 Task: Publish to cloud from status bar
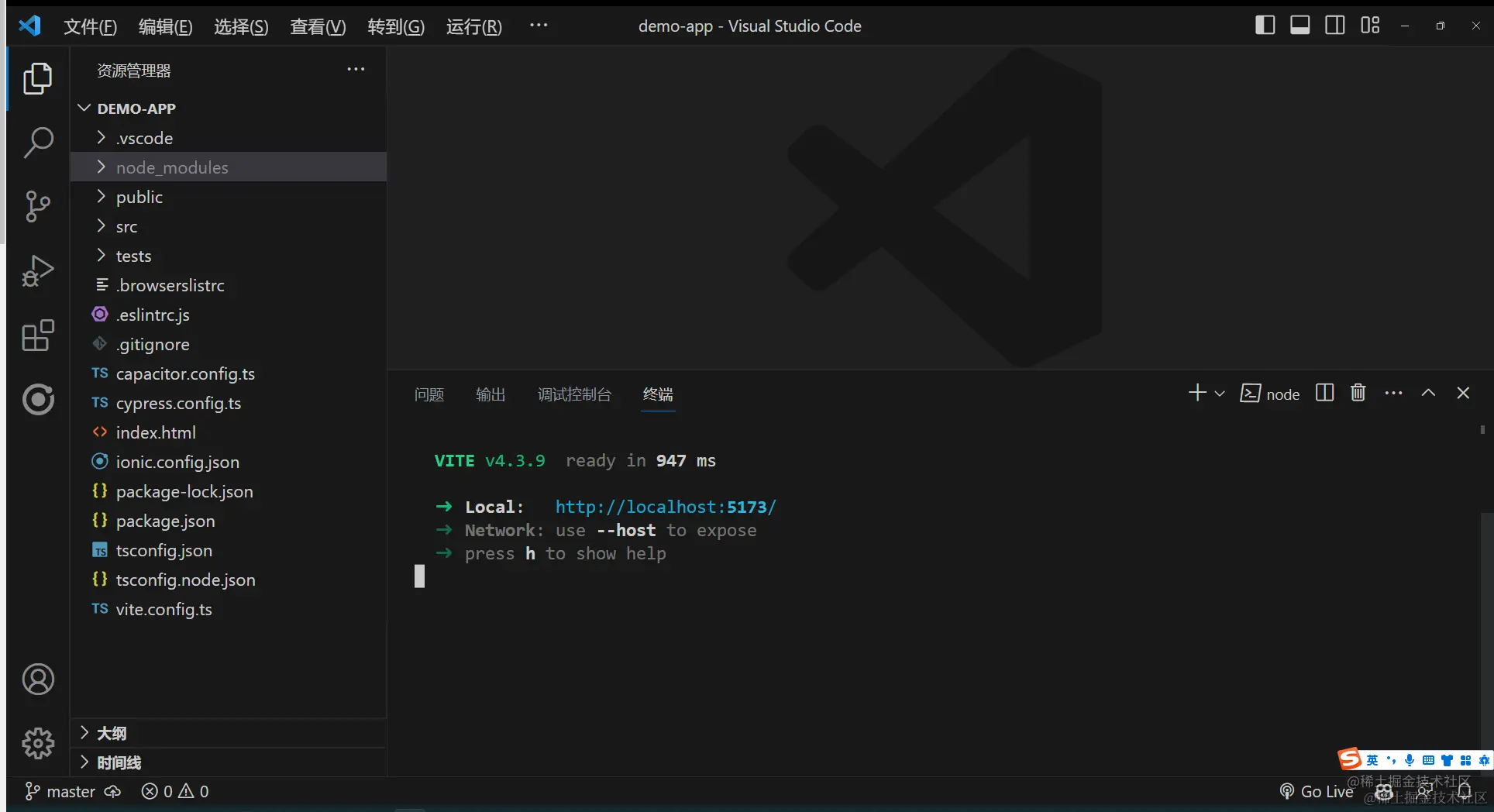pyautogui.click(x=113, y=791)
